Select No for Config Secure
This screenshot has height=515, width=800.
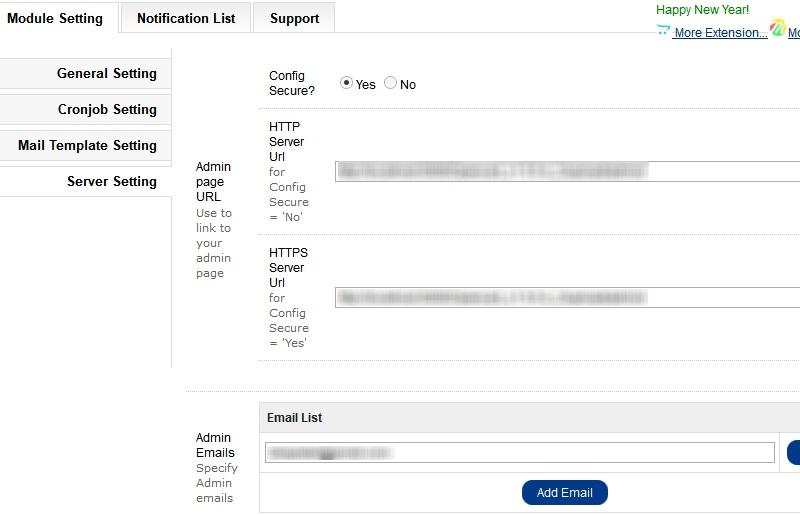(x=390, y=84)
